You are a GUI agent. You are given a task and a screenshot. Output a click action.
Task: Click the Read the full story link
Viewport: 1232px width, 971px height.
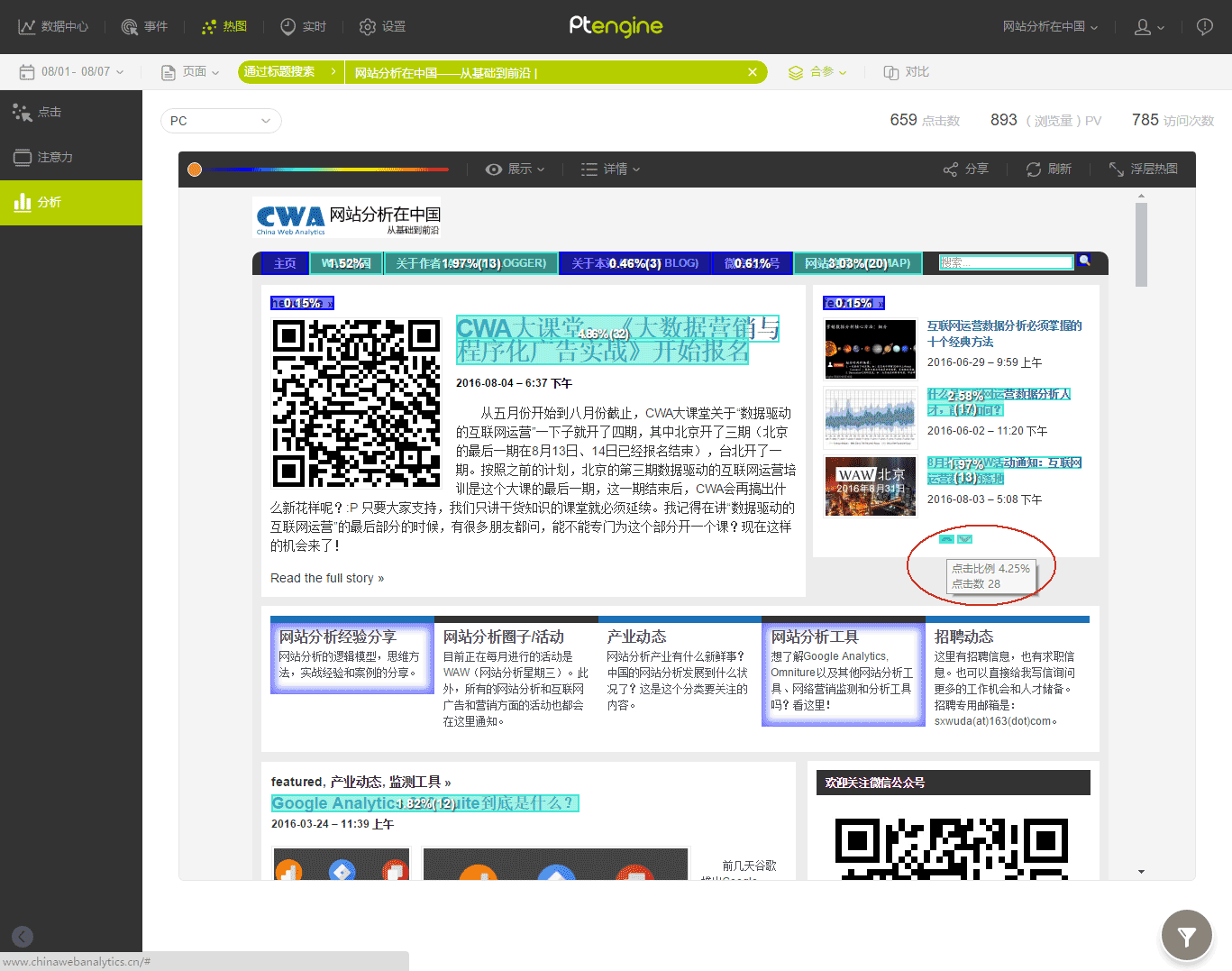[327, 578]
